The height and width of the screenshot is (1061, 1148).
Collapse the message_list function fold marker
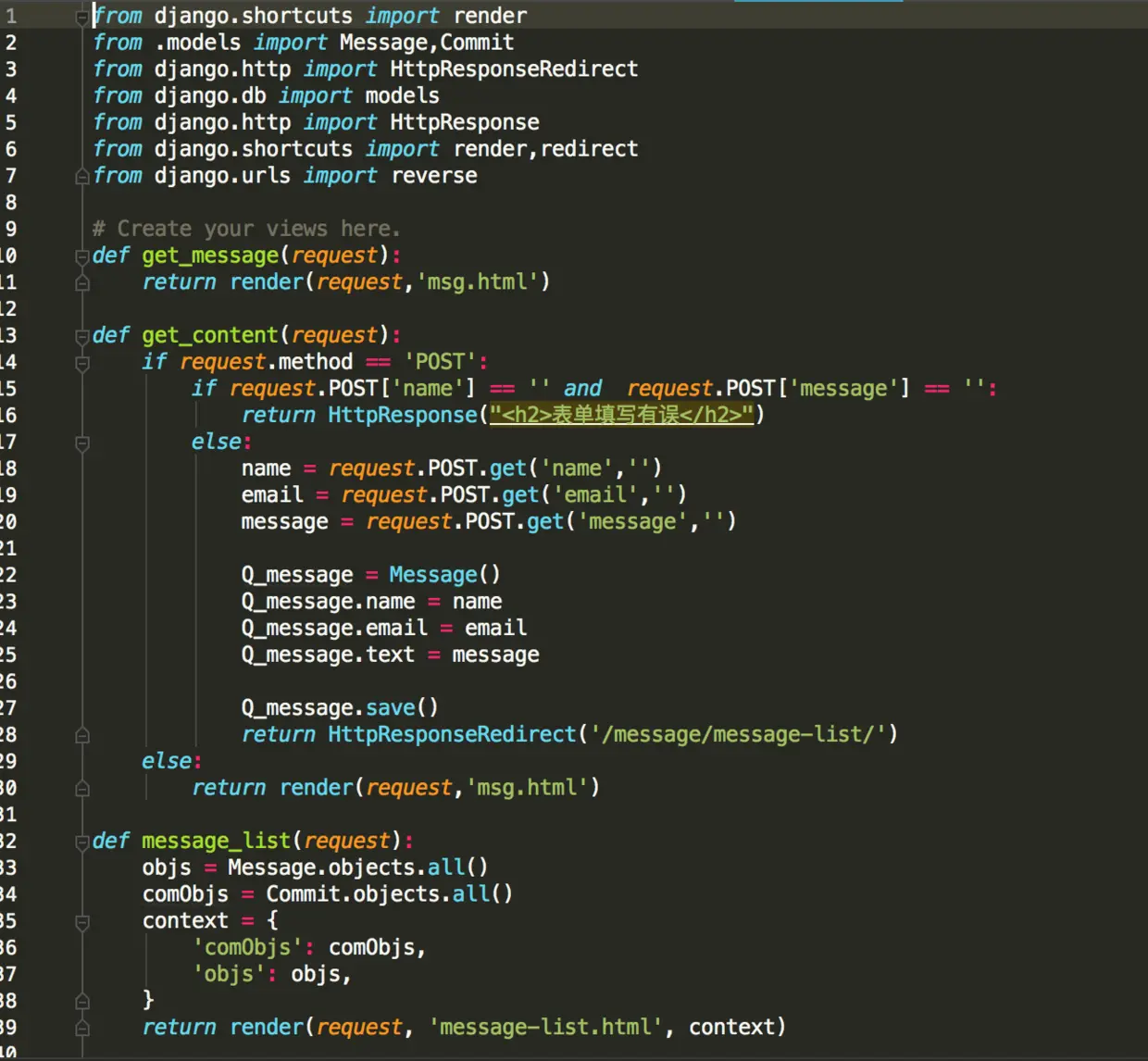(x=82, y=843)
